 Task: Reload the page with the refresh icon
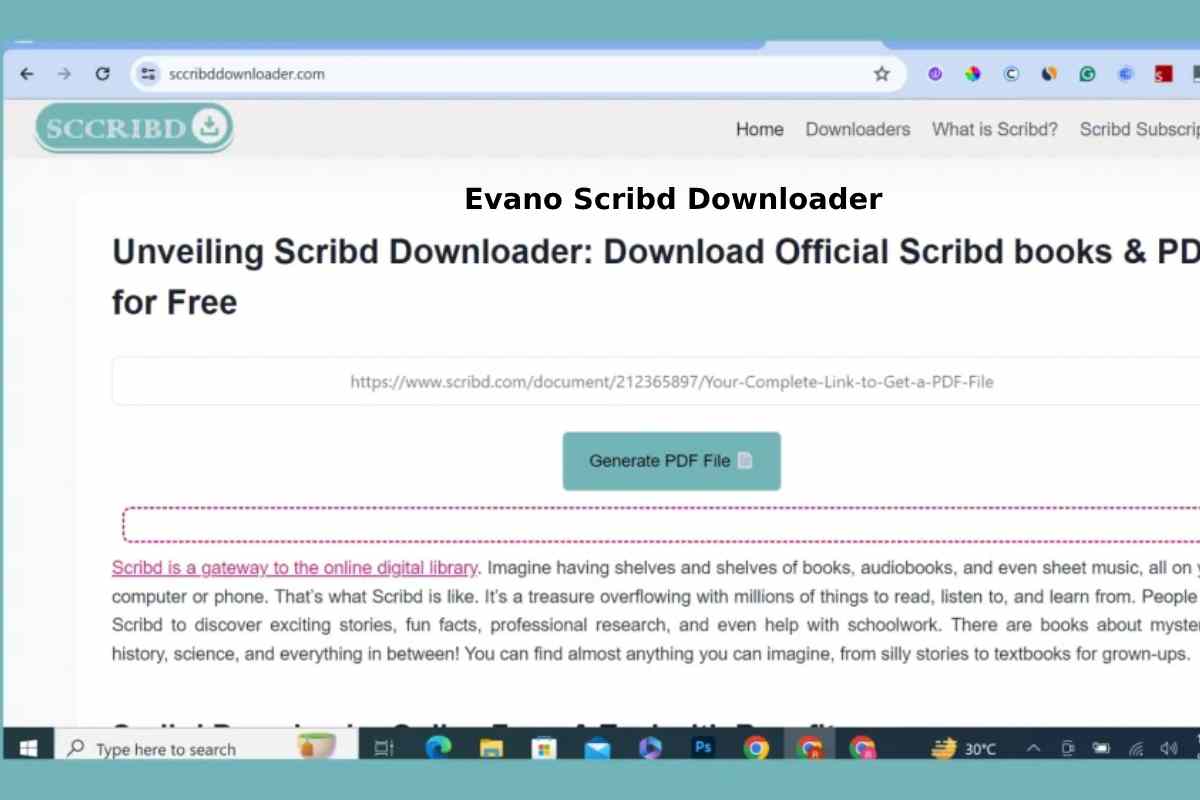[x=102, y=74]
